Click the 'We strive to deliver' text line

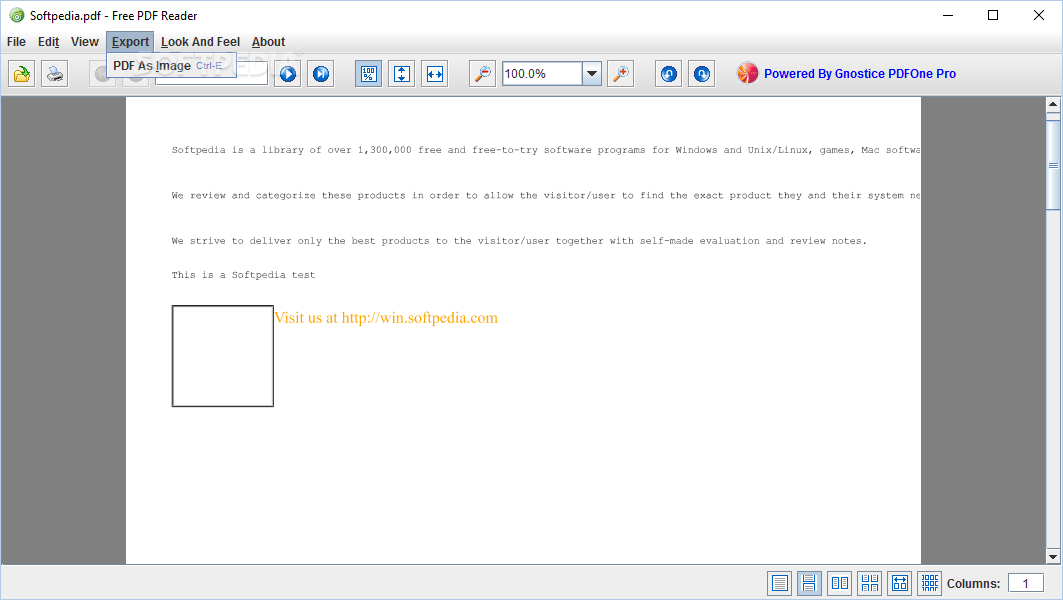[x=519, y=241]
